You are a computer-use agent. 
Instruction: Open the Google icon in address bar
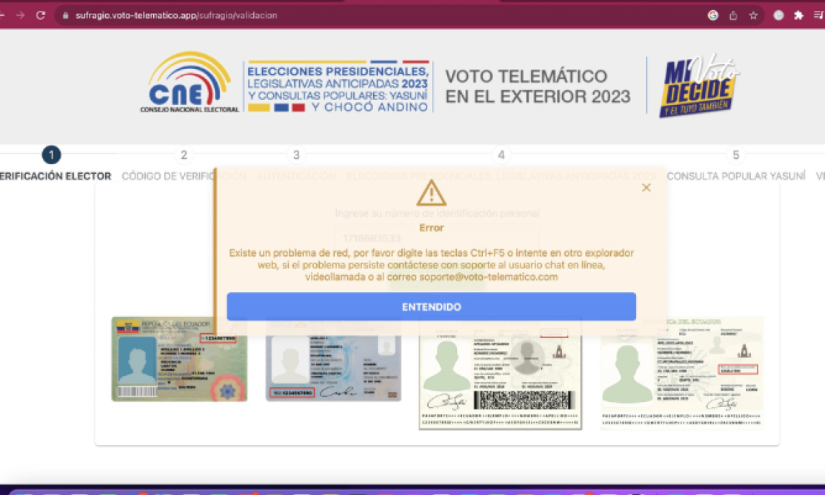pyautogui.click(x=713, y=15)
